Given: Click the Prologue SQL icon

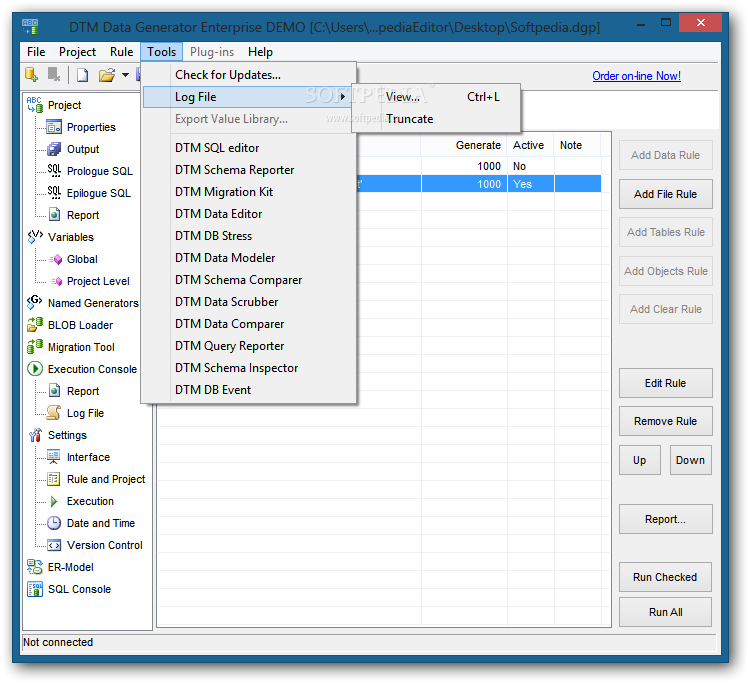Looking at the screenshot, I should click(54, 171).
